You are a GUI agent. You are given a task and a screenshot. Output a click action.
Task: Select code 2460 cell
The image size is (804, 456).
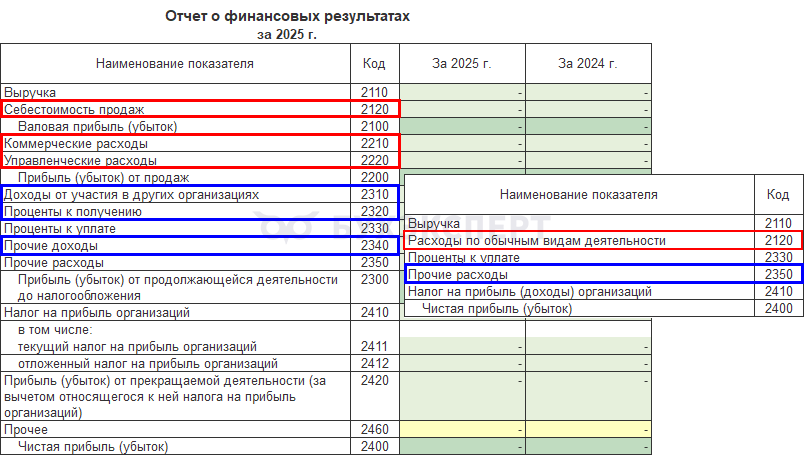pos(375,429)
